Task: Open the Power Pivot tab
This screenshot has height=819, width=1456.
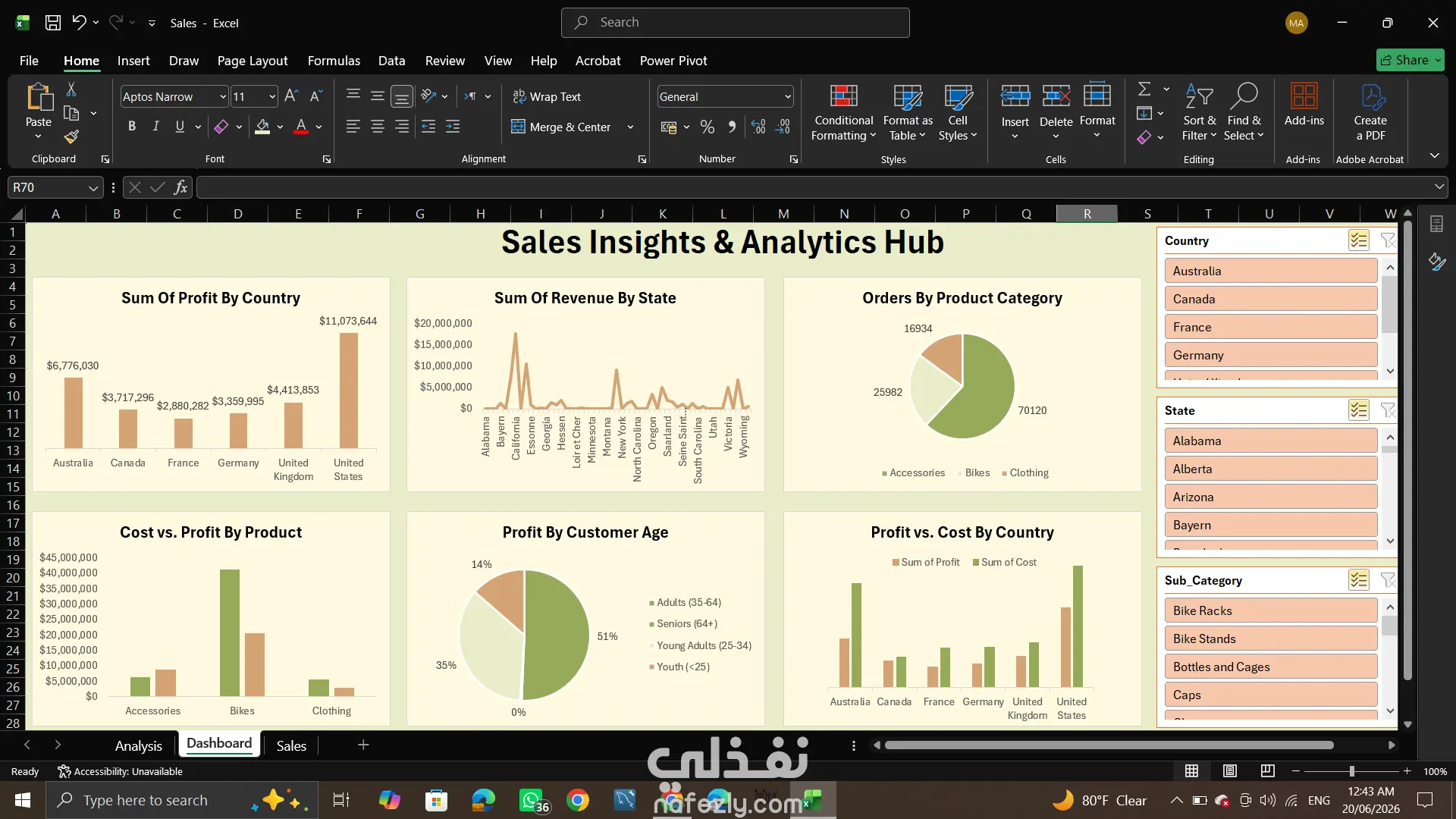Action: tap(673, 61)
